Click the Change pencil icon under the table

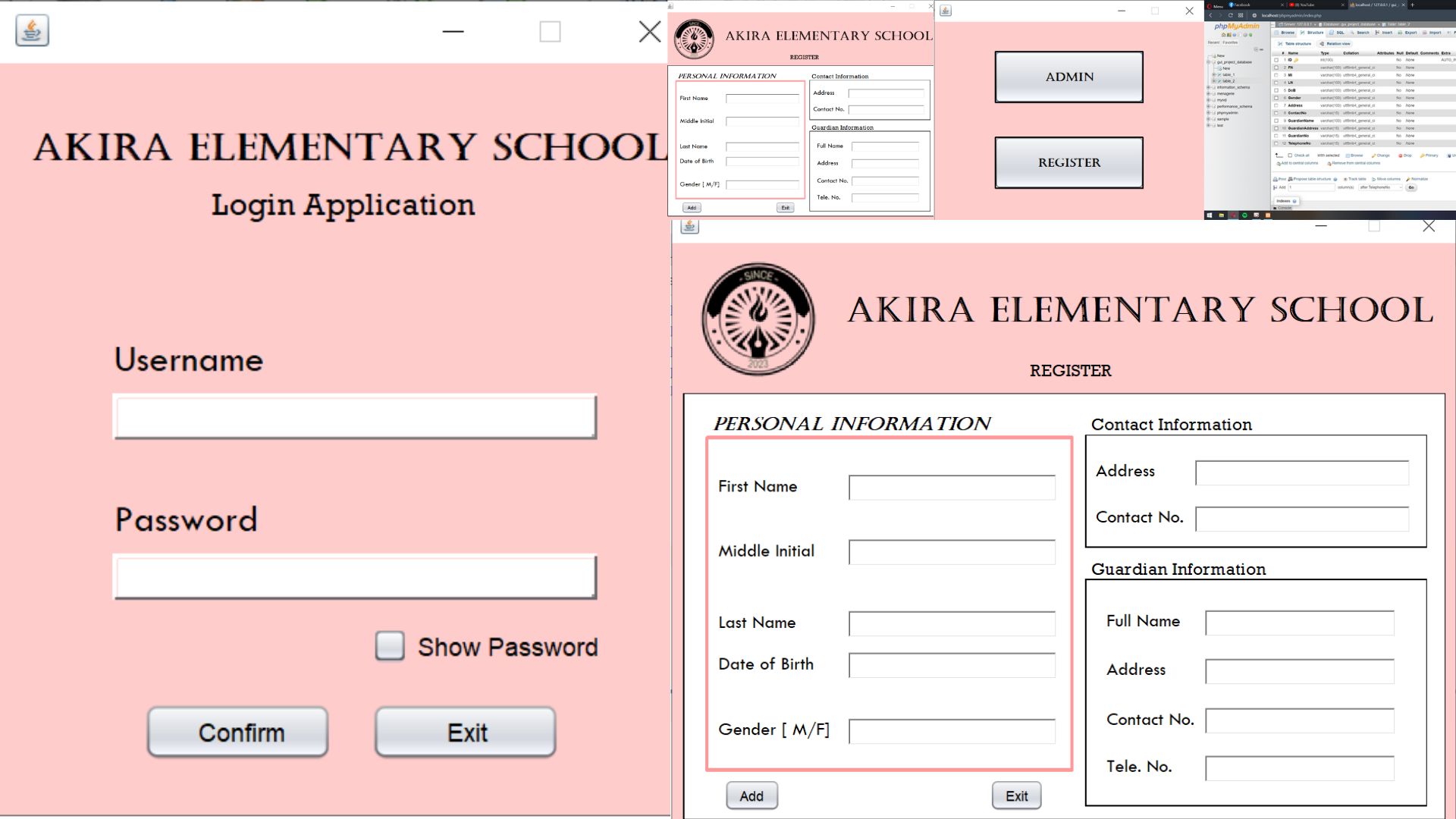[x=1374, y=155]
